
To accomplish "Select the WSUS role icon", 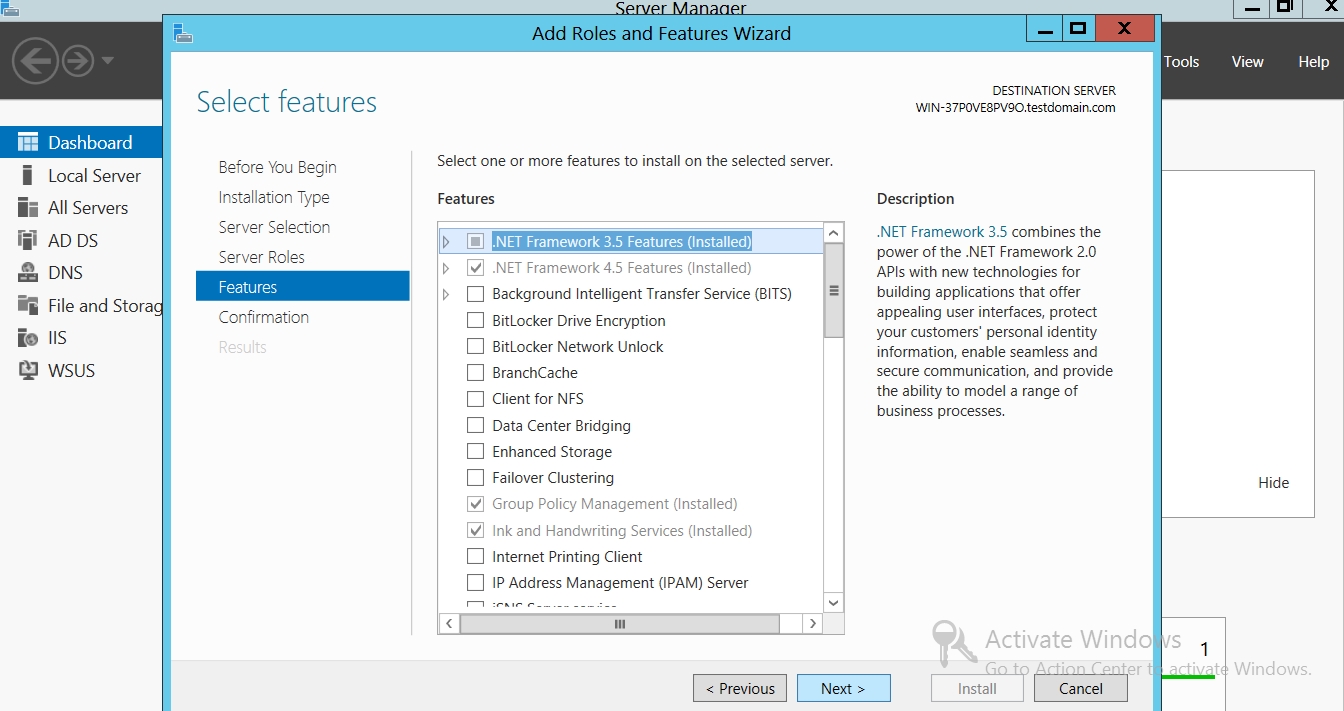I will (28, 370).
